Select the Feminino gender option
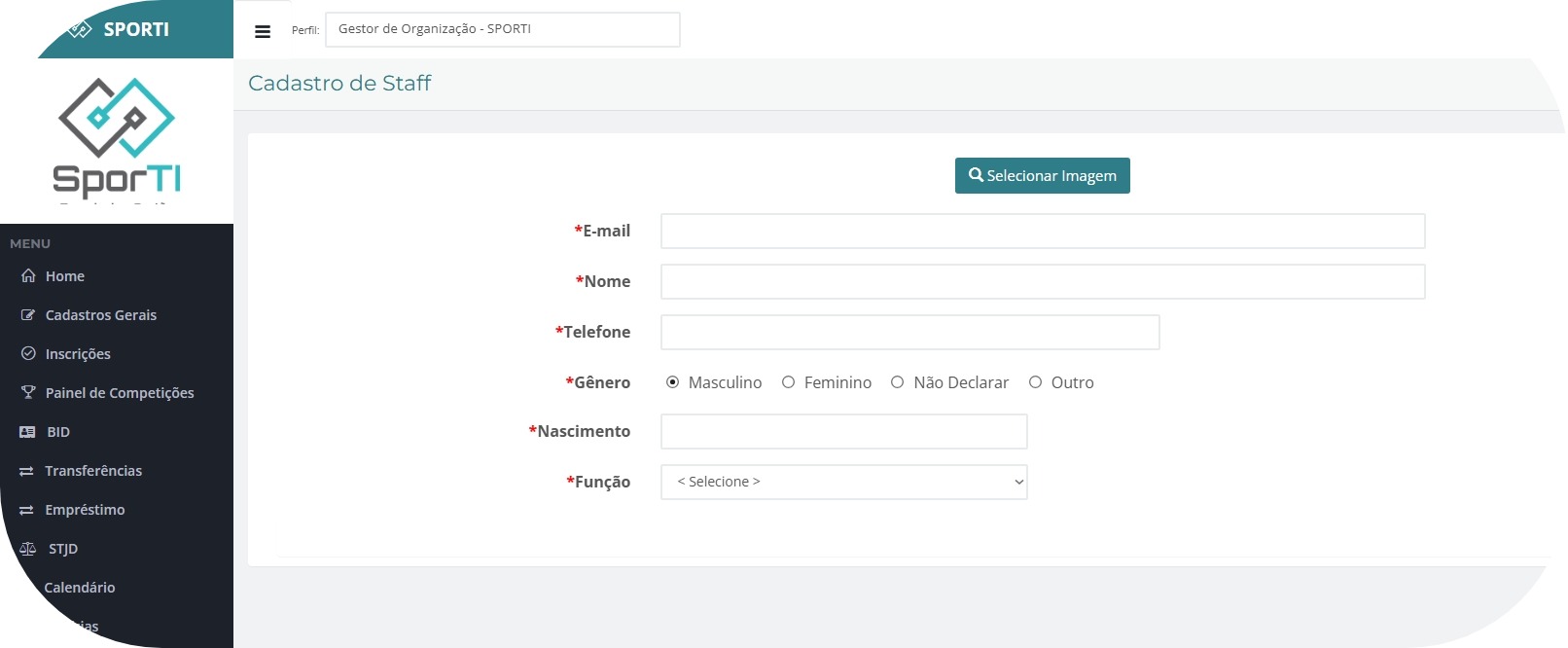Screen dimensions: 1568x648 (788, 382)
